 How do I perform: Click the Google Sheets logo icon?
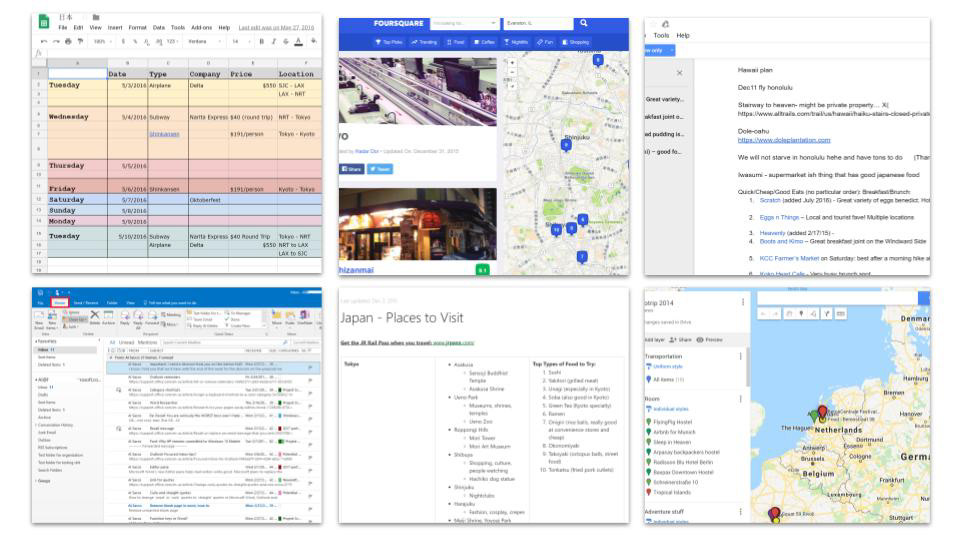coord(44,21)
